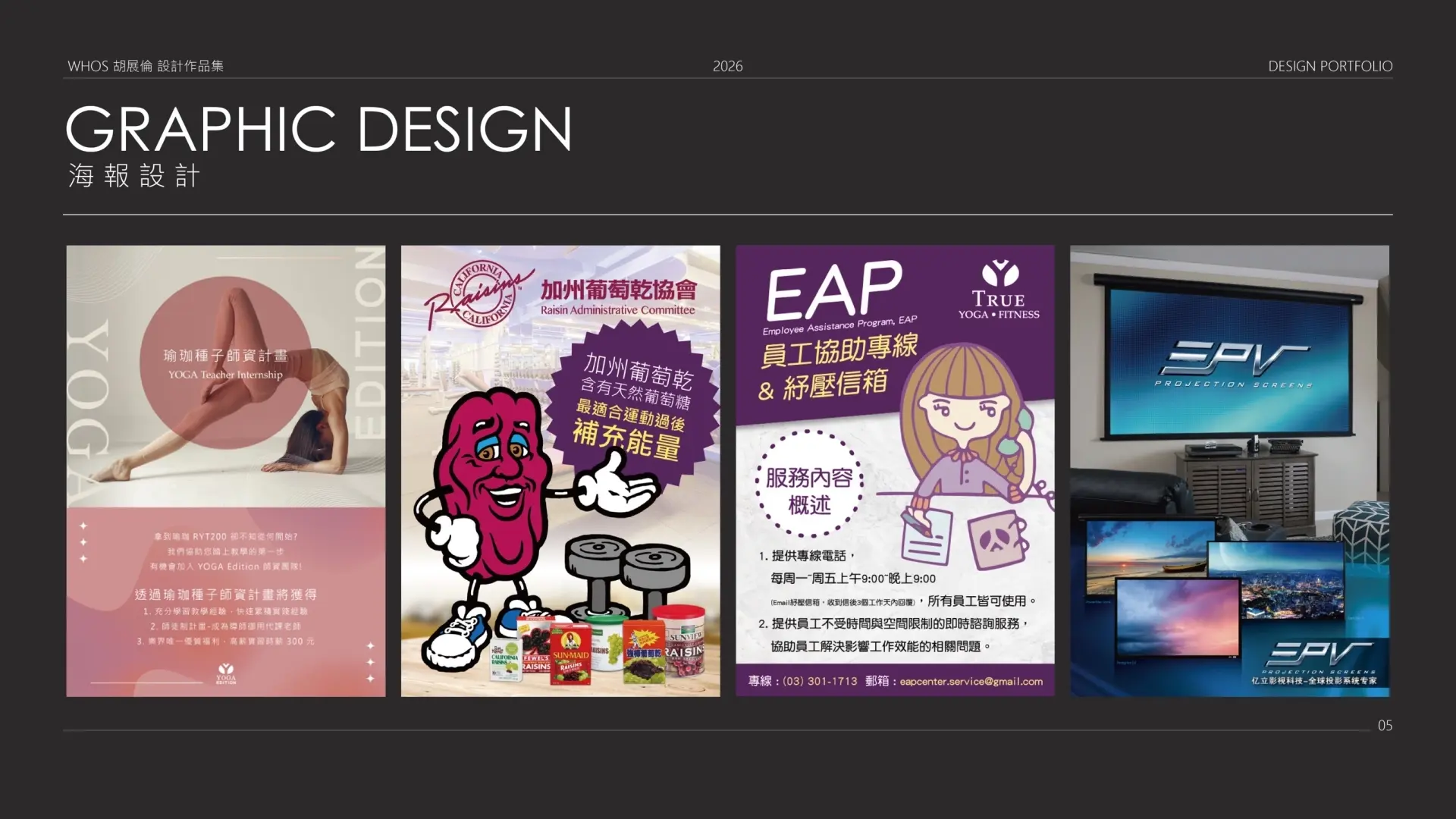The height and width of the screenshot is (819, 1456).
Task: Select email 'eapcenter.service@gmail.com'
Action: click(x=971, y=681)
